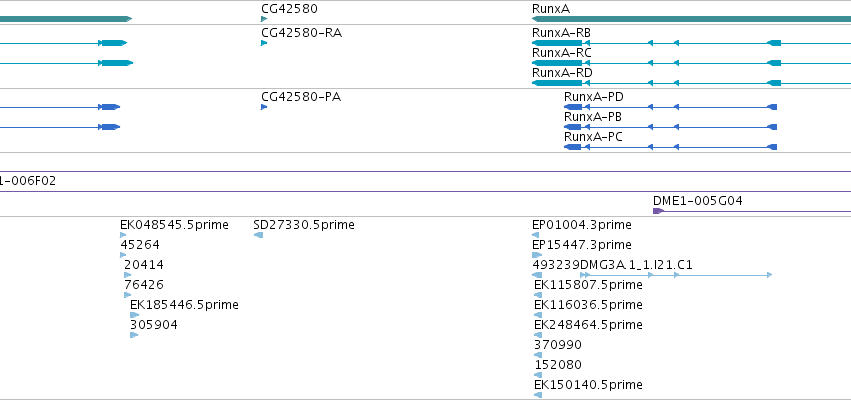Viewport: 851px width, 400px height.
Task: Click the CG42580 gene label
Action: (289, 9)
